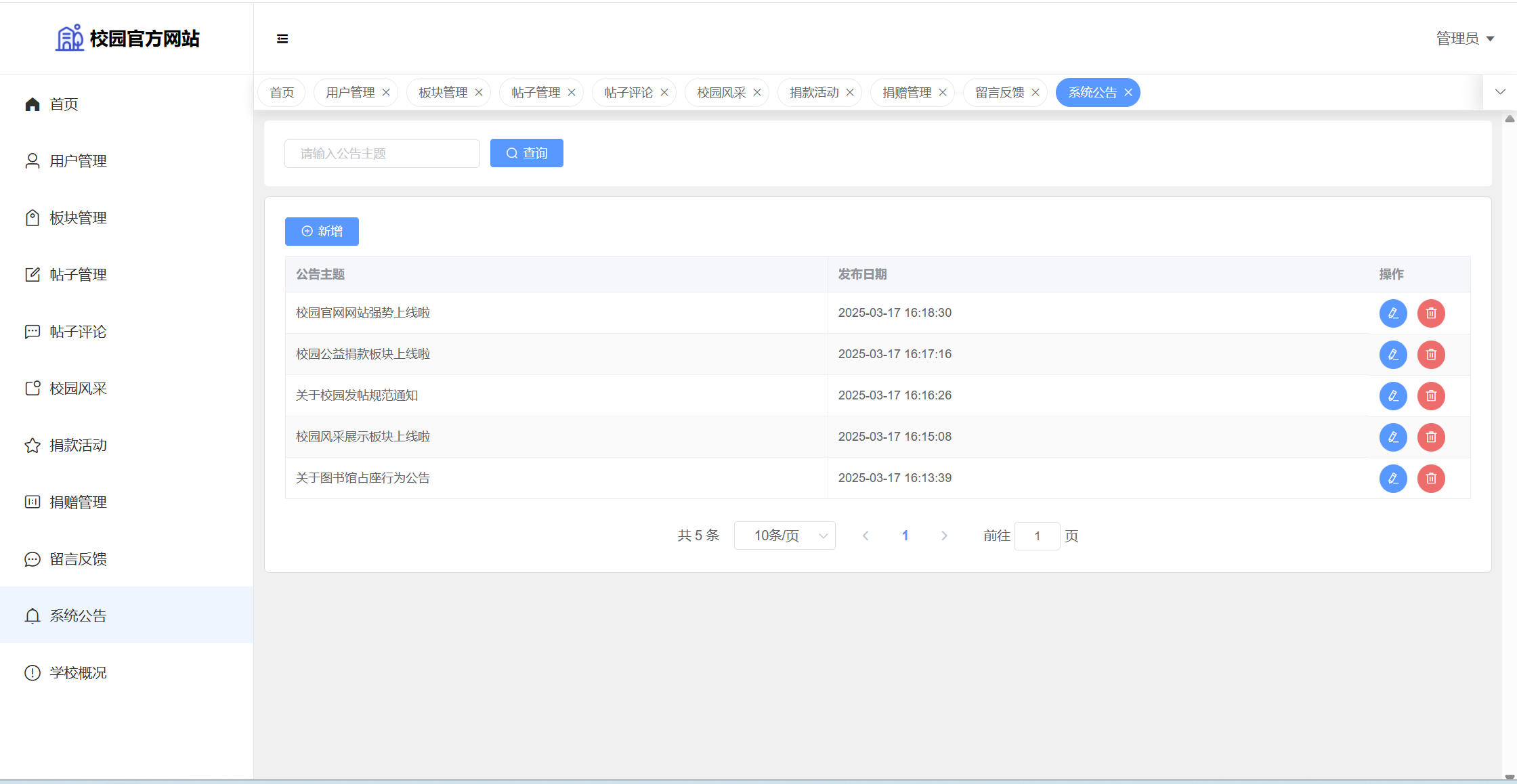Collapse sidebar with the hamburger icon
The image size is (1517, 784).
[x=282, y=39]
